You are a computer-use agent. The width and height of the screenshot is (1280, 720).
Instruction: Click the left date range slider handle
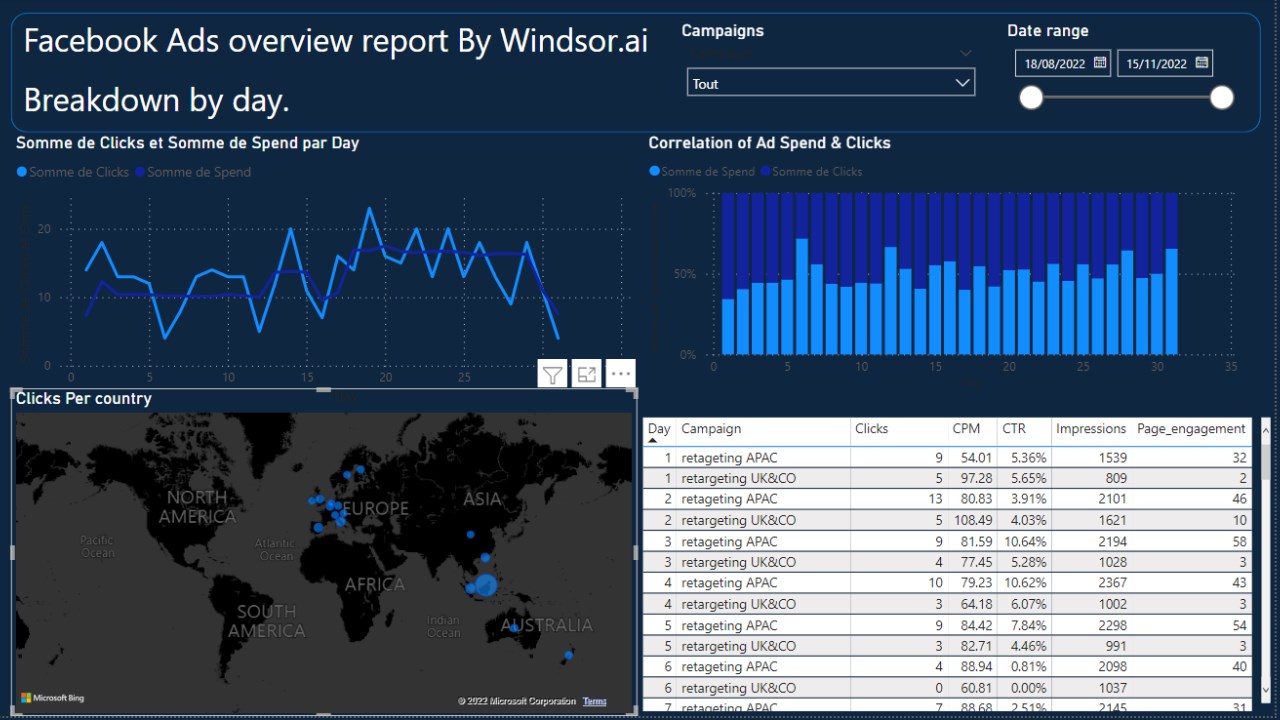[x=1031, y=97]
